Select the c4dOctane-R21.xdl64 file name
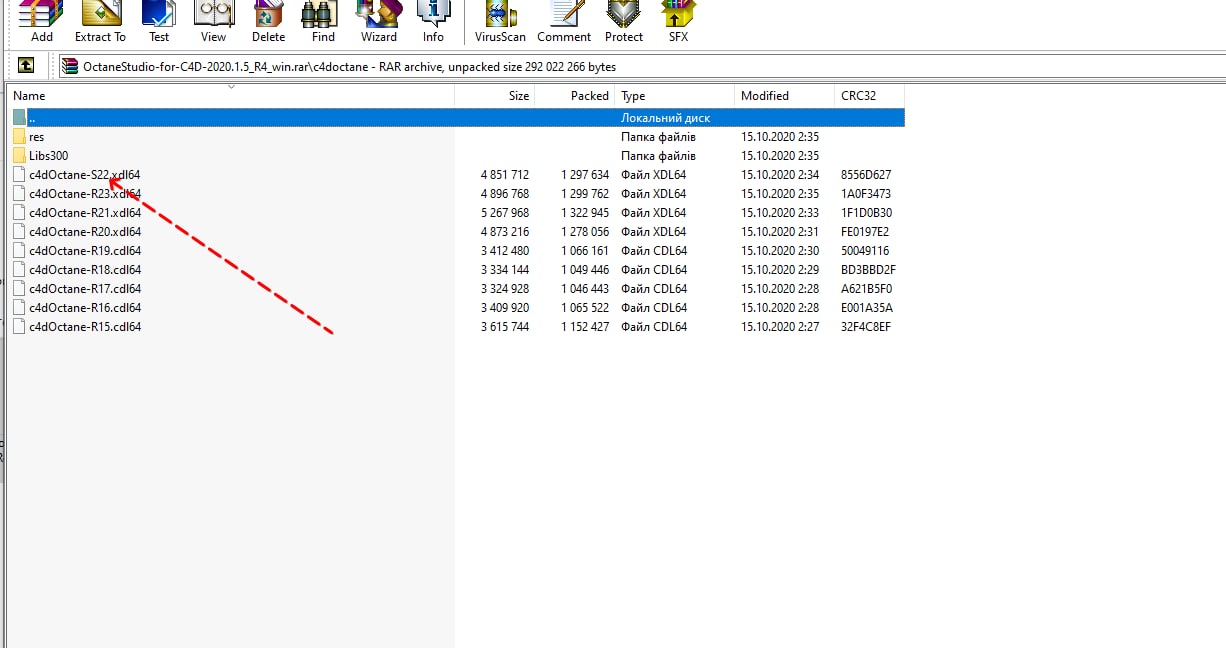Screen dimensions: 1226x648 pyautogui.click(x=85, y=213)
